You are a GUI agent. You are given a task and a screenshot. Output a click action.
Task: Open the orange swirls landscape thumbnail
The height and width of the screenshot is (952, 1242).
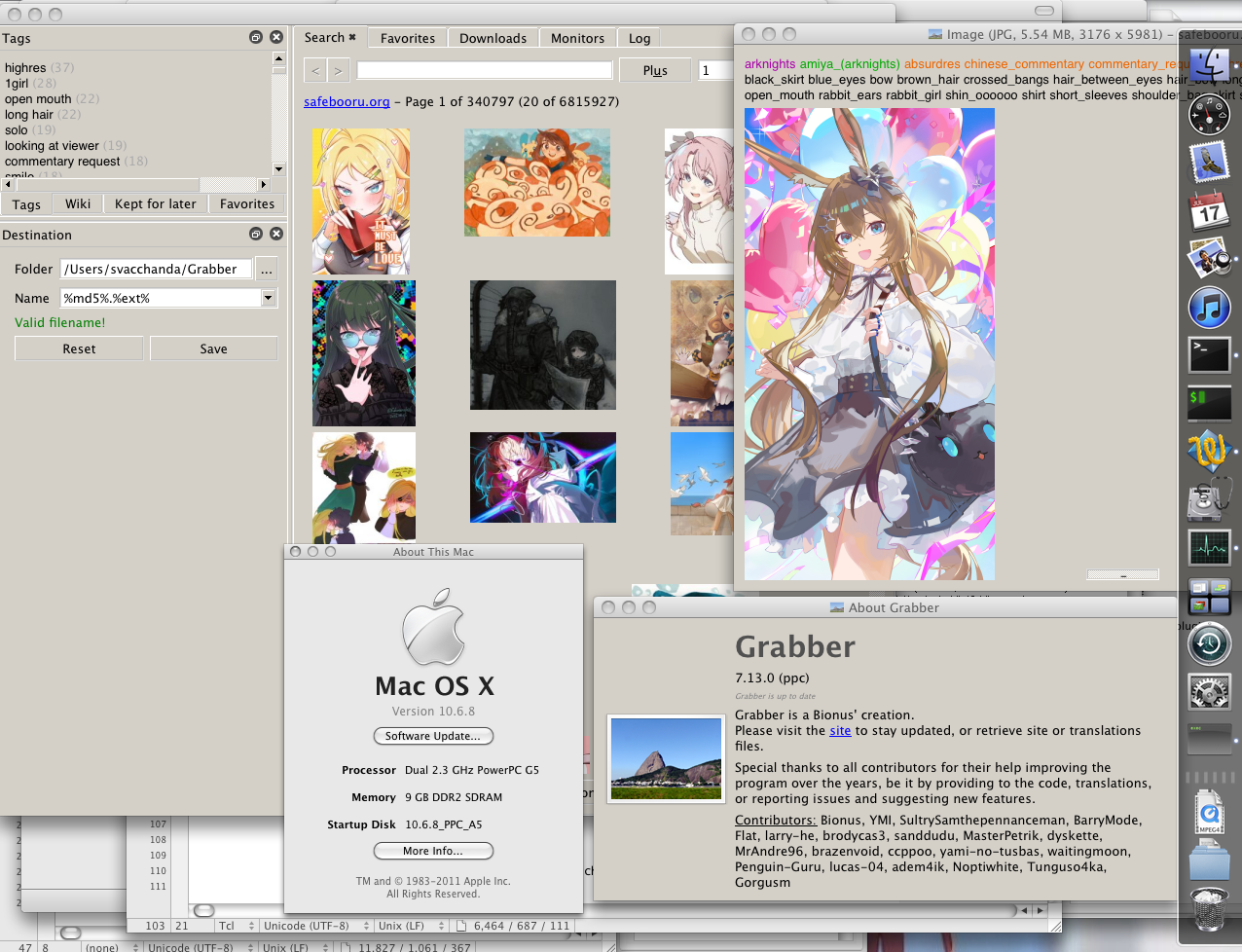pos(537,182)
